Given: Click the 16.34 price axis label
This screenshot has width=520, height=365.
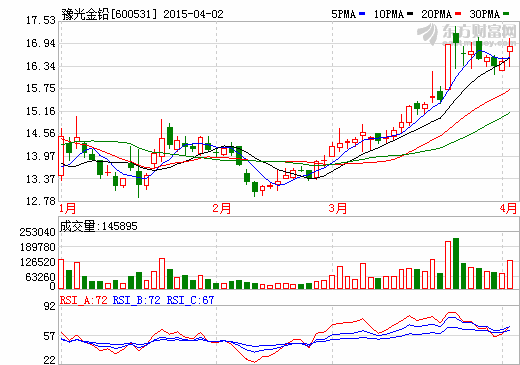Looking at the screenshot, I should coord(41,66).
